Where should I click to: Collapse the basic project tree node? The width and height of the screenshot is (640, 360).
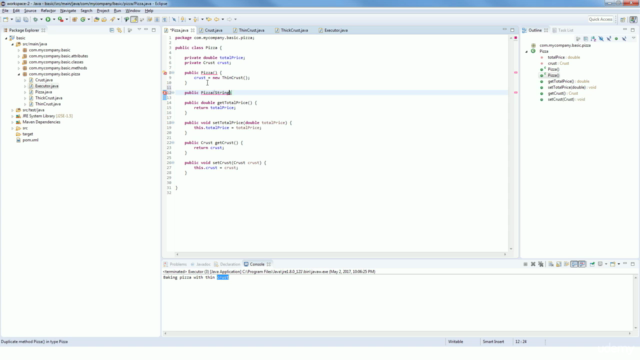coord(6,38)
